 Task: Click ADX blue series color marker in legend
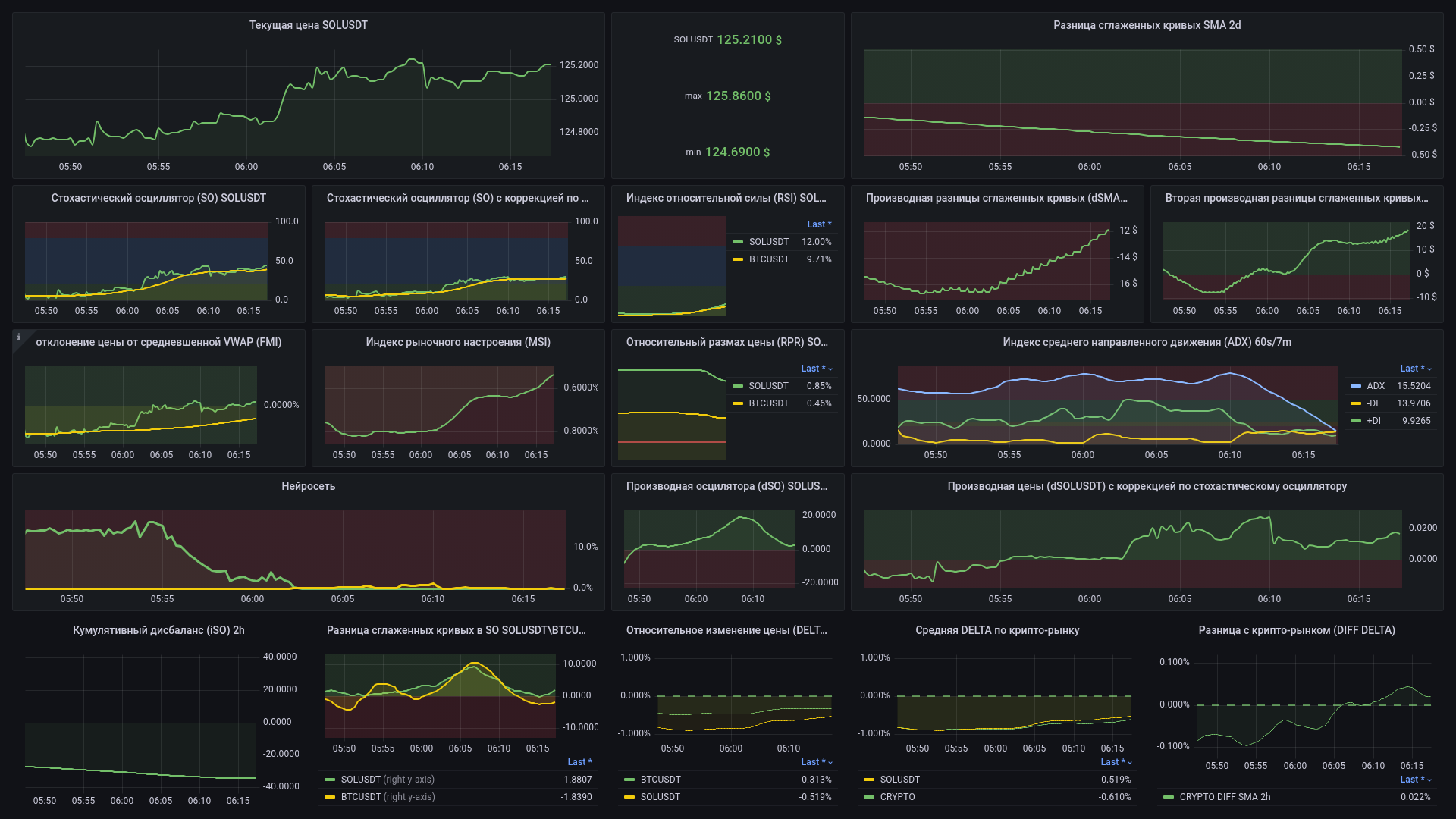(x=1356, y=386)
